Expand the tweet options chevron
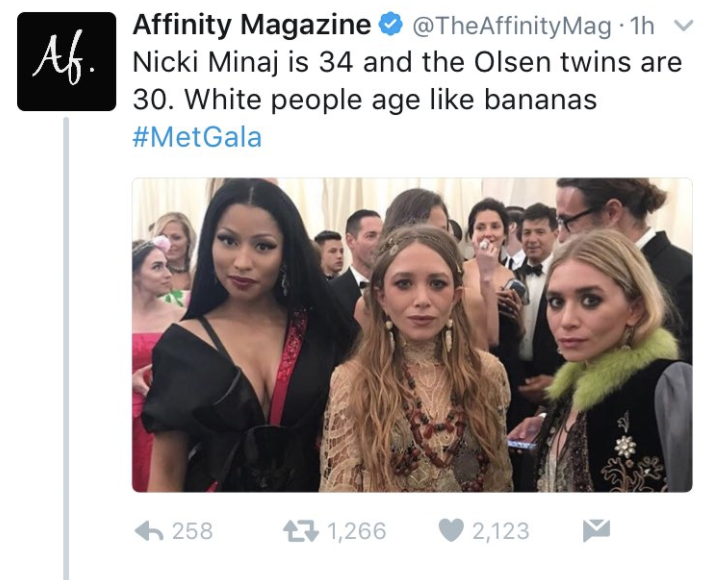Image resolution: width=705 pixels, height=580 pixels. click(x=683, y=27)
